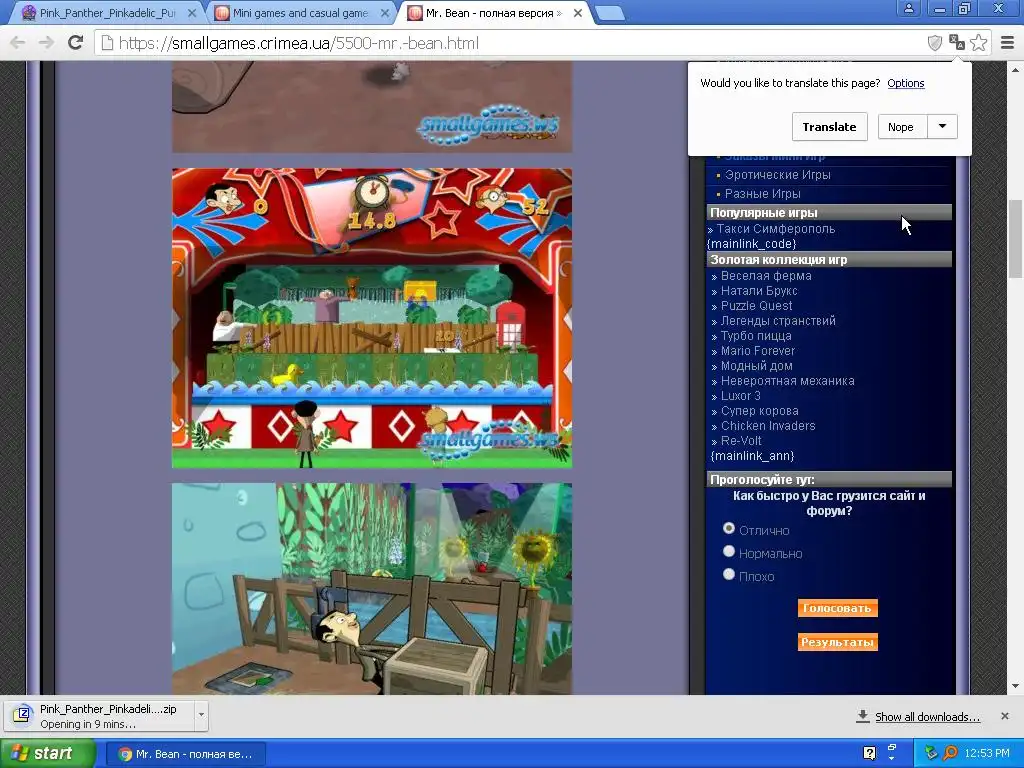Screen dimensions: 1024x768
Task: Click the Translate button
Action: pos(829,127)
